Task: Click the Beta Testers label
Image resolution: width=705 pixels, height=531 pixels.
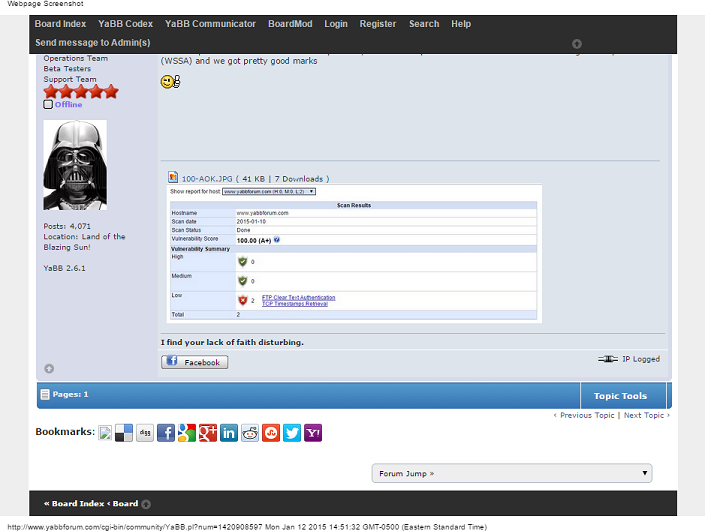Action: point(67,69)
